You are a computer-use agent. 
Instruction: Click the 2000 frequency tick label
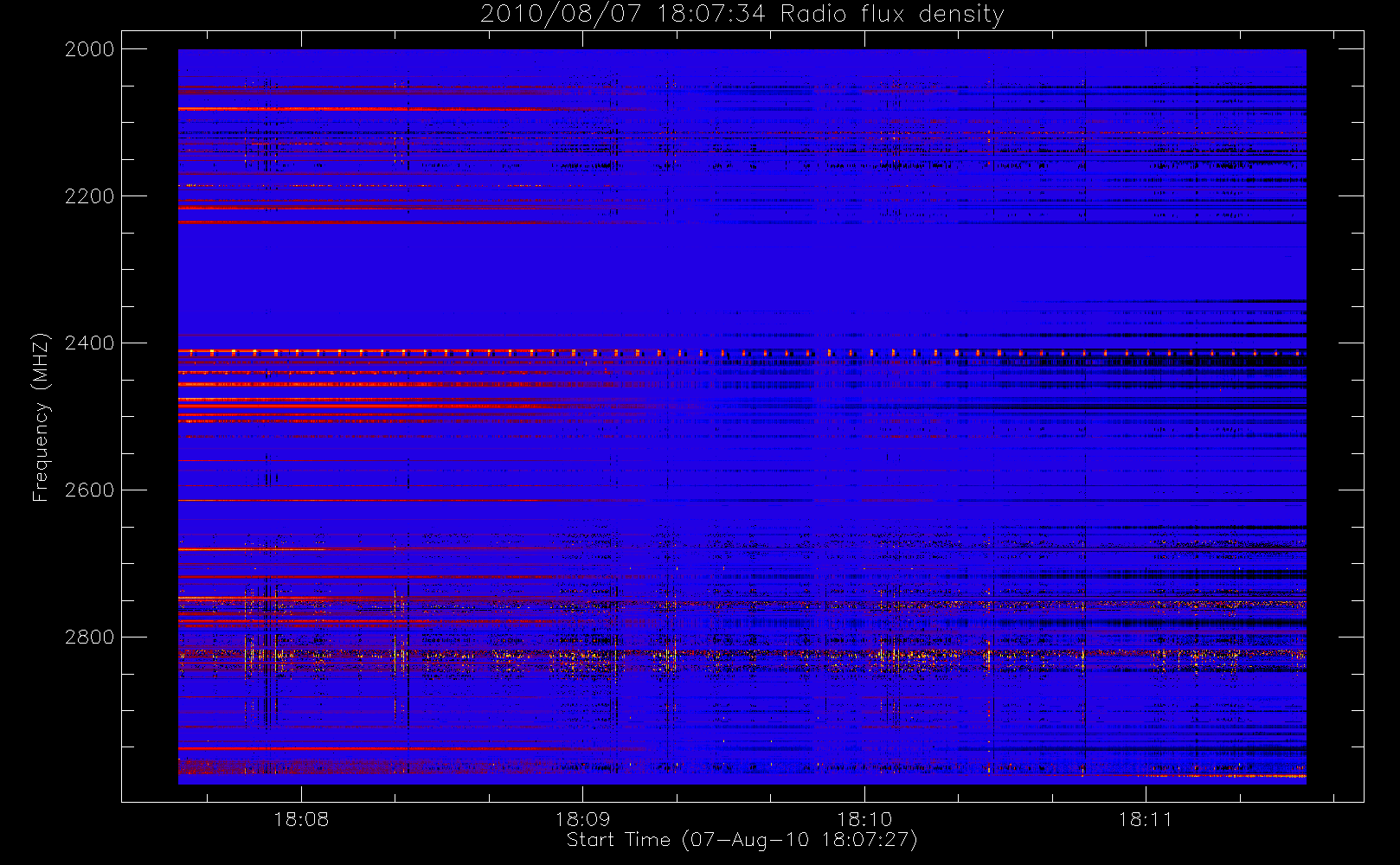click(x=90, y=49)
